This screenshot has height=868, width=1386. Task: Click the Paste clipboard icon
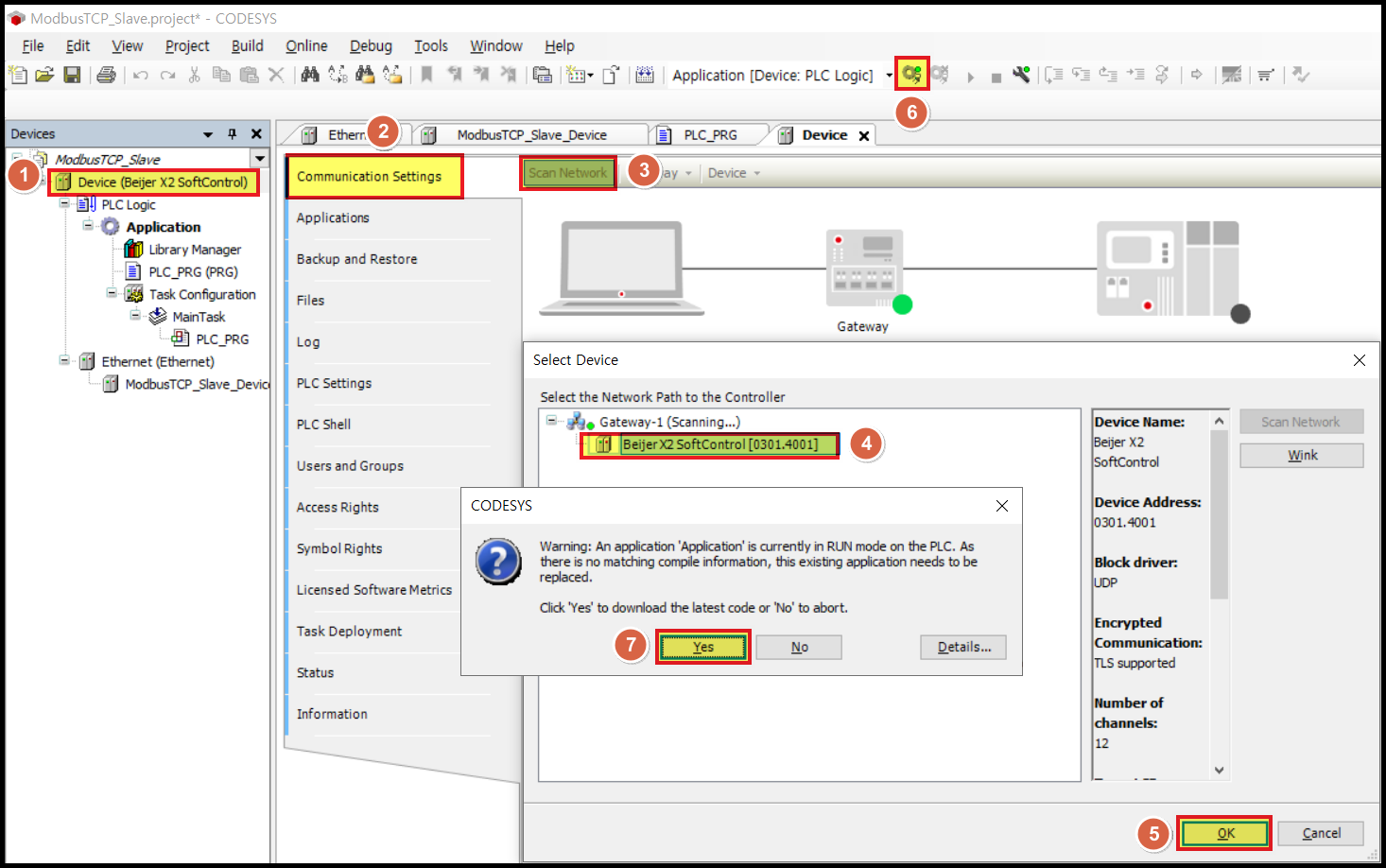(x=249, y=75)
